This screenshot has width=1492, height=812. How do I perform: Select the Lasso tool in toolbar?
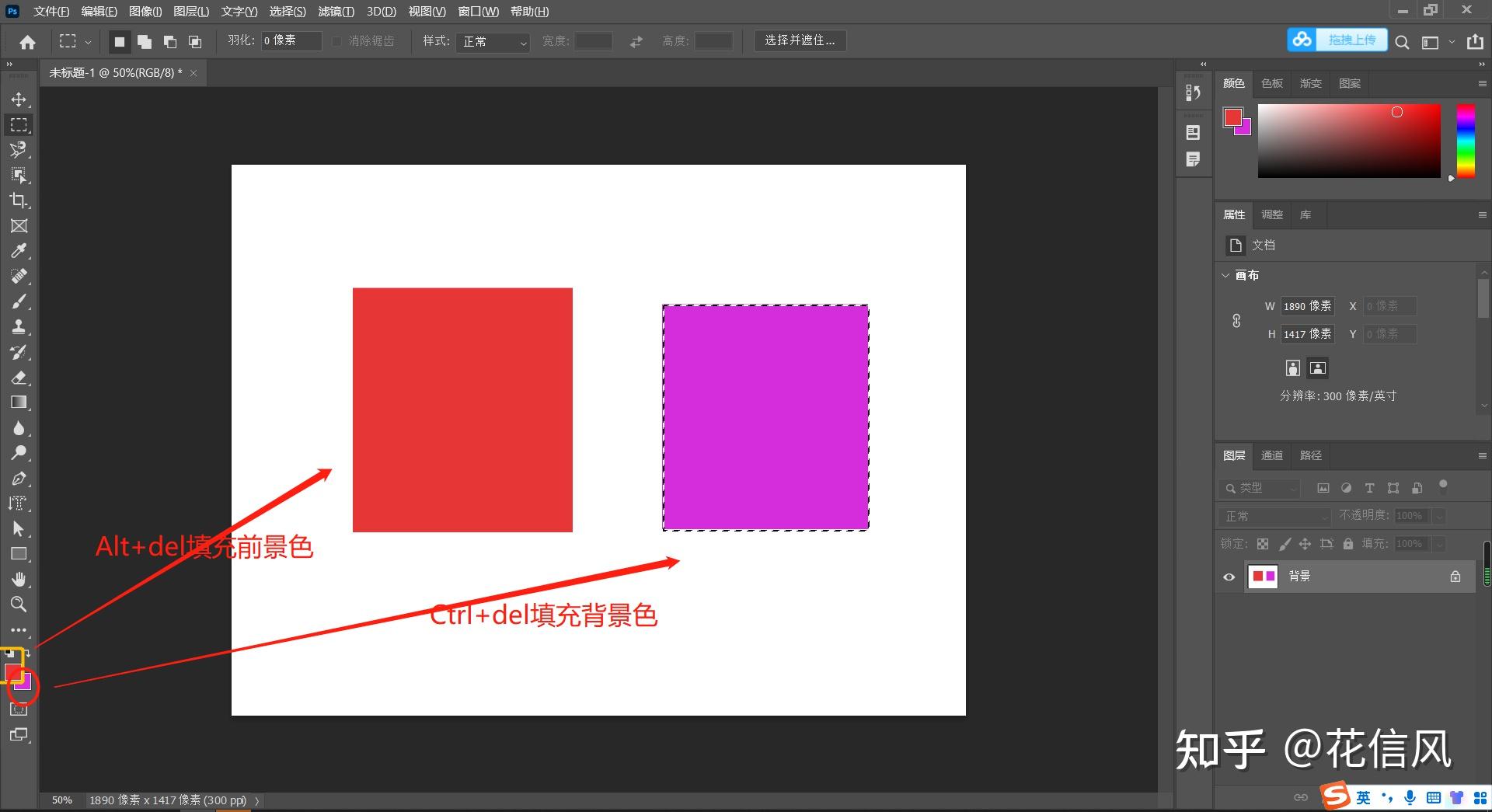tap(19, 150)
